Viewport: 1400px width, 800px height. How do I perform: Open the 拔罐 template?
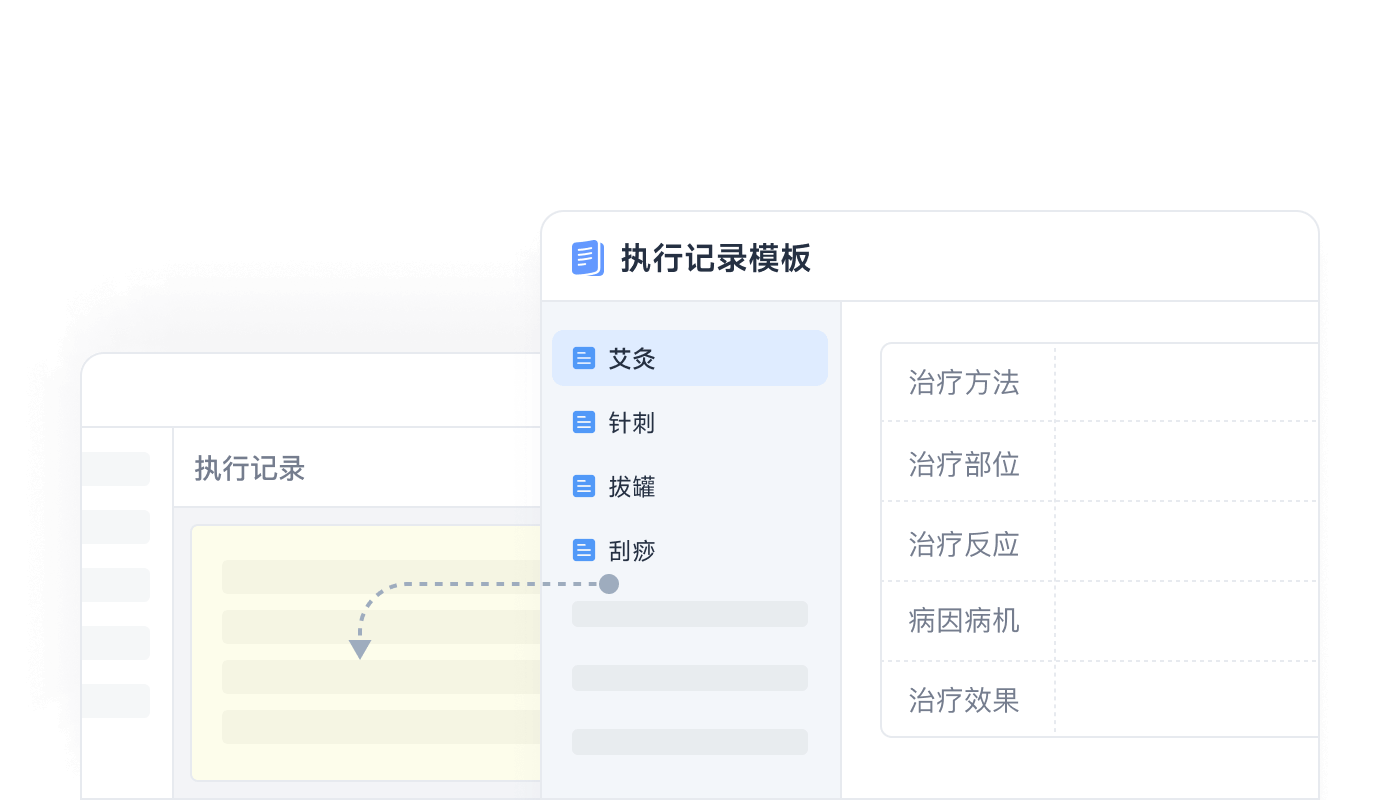pyautogui.click(x=690, y=486)
